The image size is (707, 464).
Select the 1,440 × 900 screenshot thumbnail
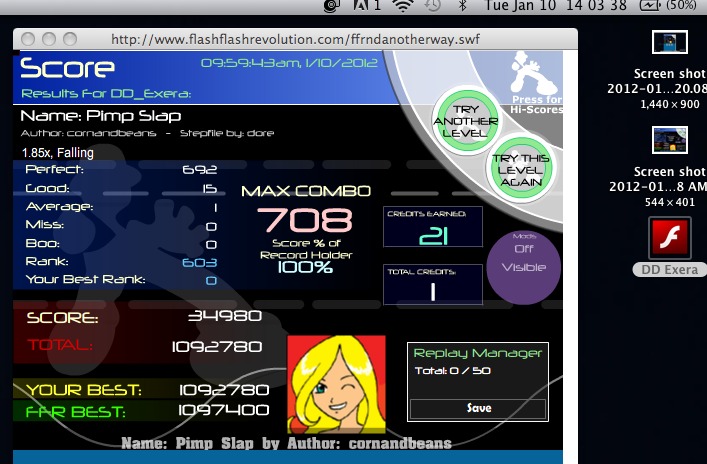click(670, 42)
